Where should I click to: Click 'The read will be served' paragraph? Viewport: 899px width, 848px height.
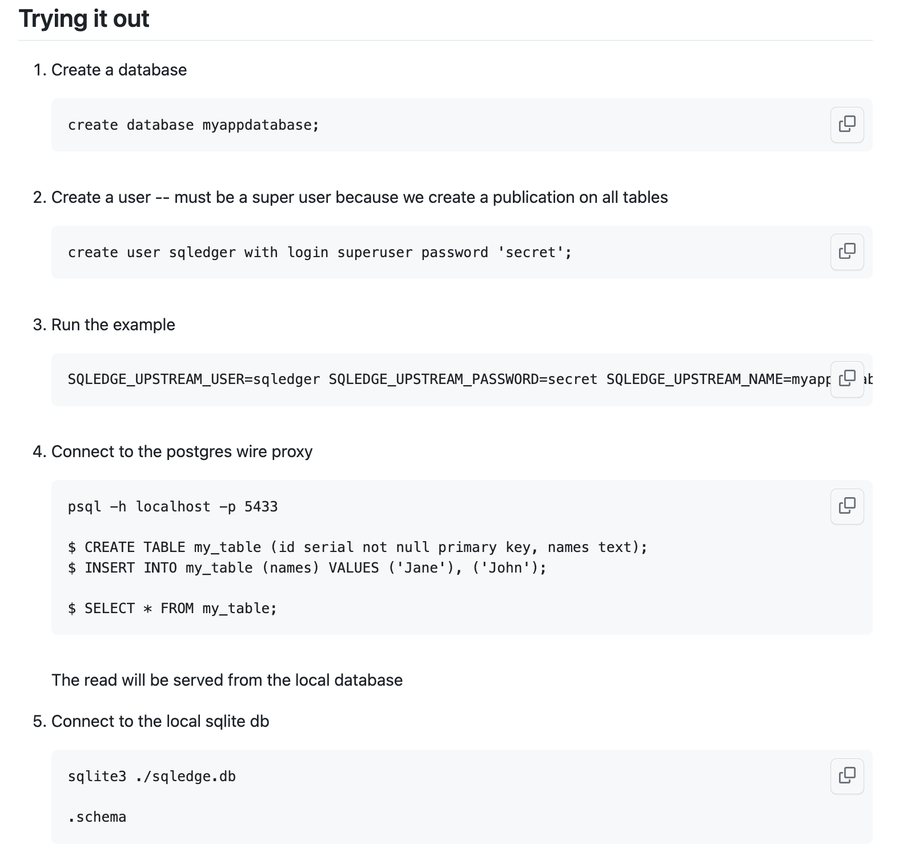click(x=227, y=680)
